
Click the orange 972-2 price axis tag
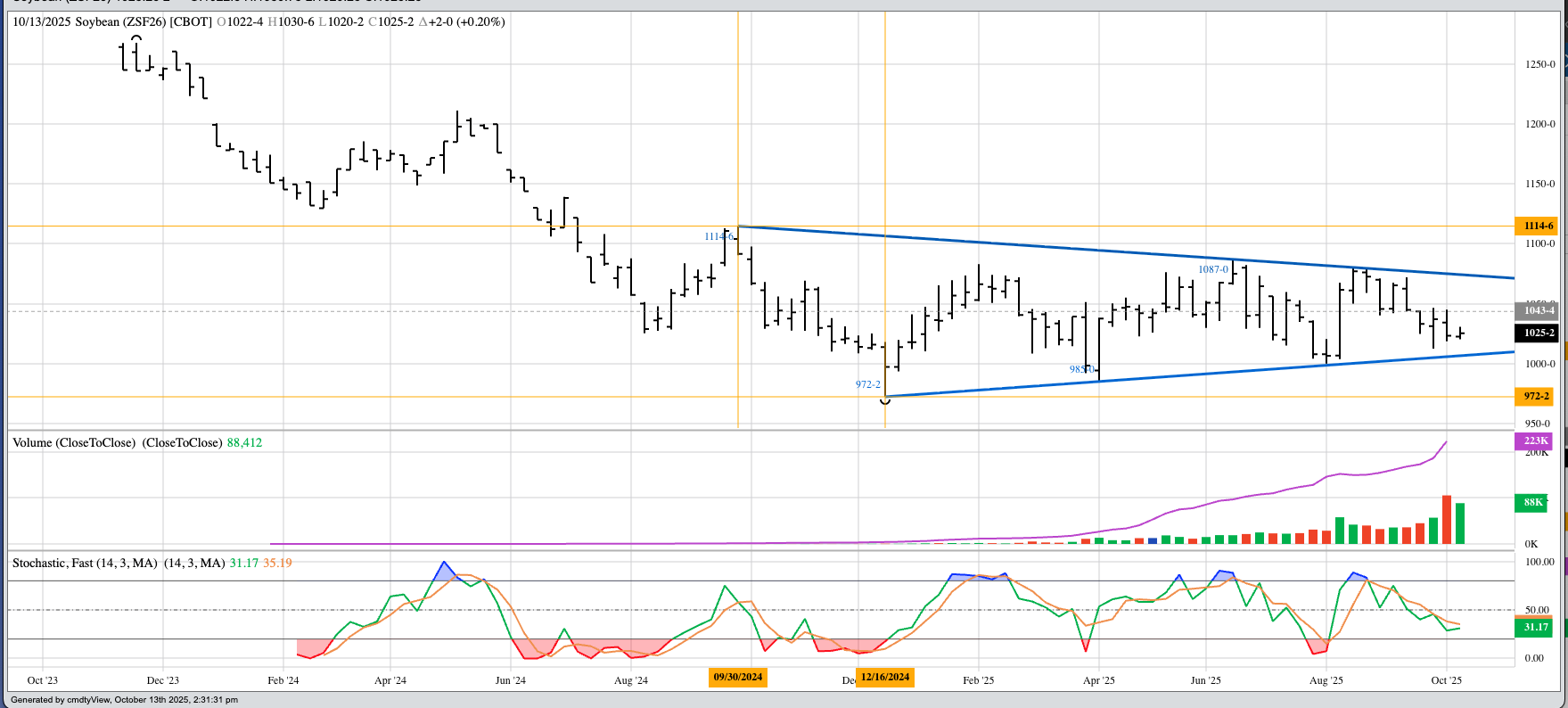coord(1535,396)
